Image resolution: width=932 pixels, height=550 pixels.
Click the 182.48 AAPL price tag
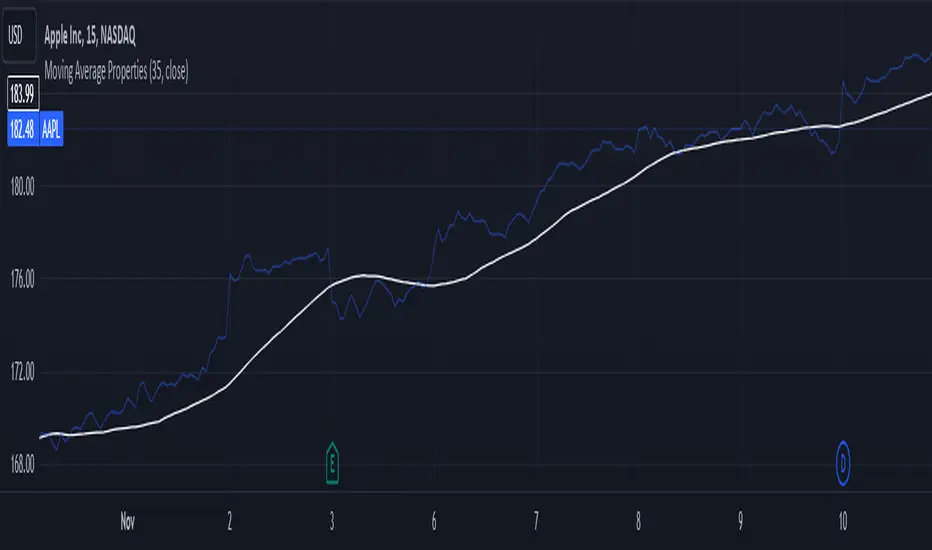click(35, 128)
